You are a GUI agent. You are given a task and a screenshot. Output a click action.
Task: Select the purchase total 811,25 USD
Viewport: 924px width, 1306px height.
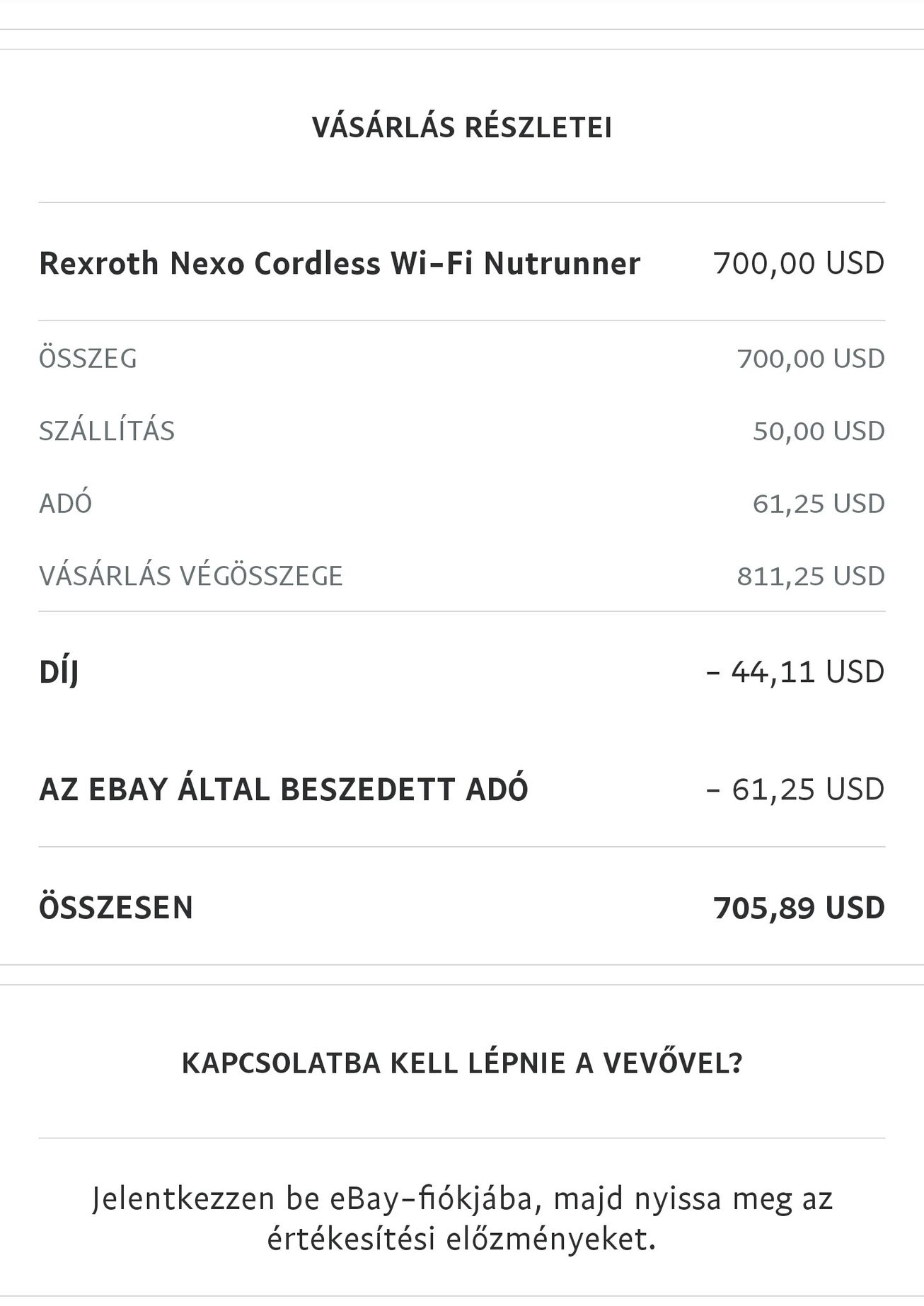[811, 577]
